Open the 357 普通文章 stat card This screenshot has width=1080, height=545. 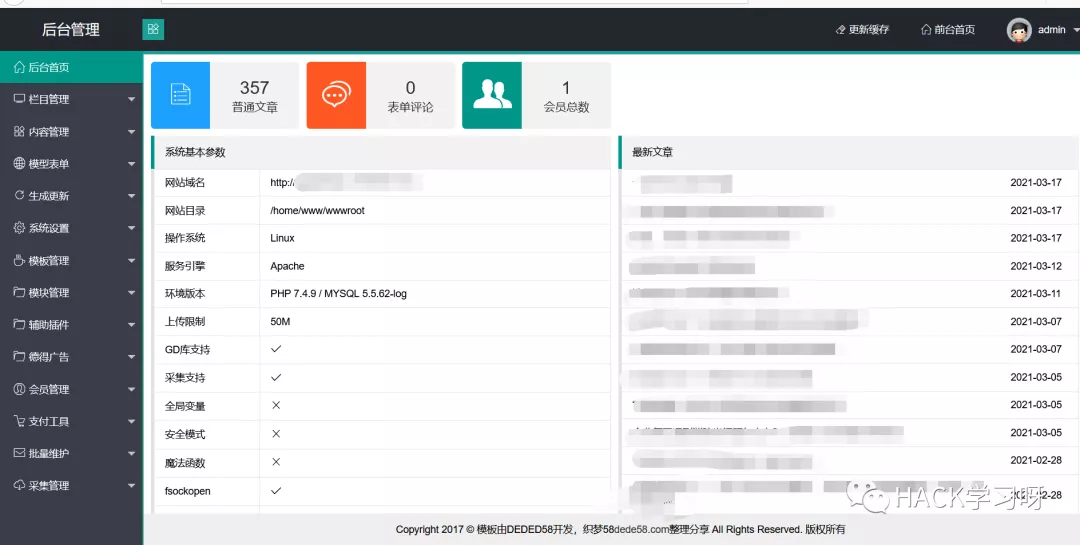[225, 95]
